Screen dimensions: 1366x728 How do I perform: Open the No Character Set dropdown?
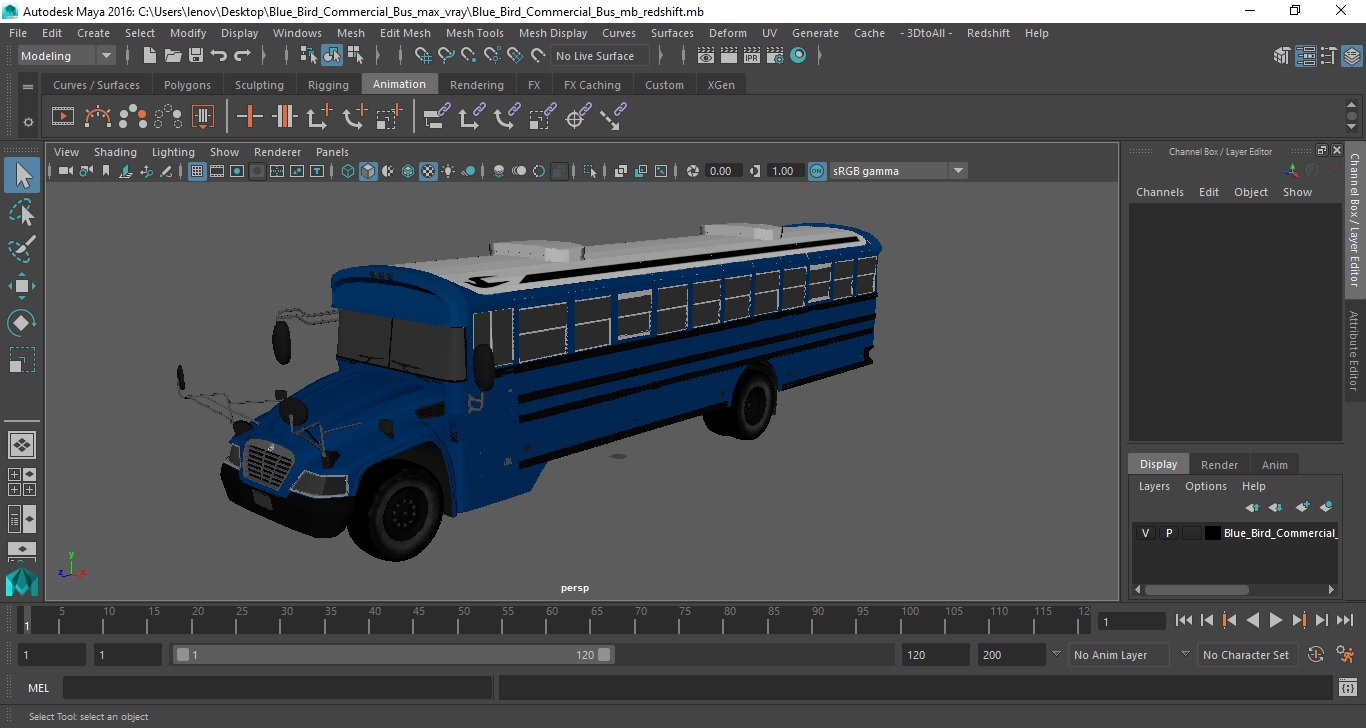coord(1246,655)
